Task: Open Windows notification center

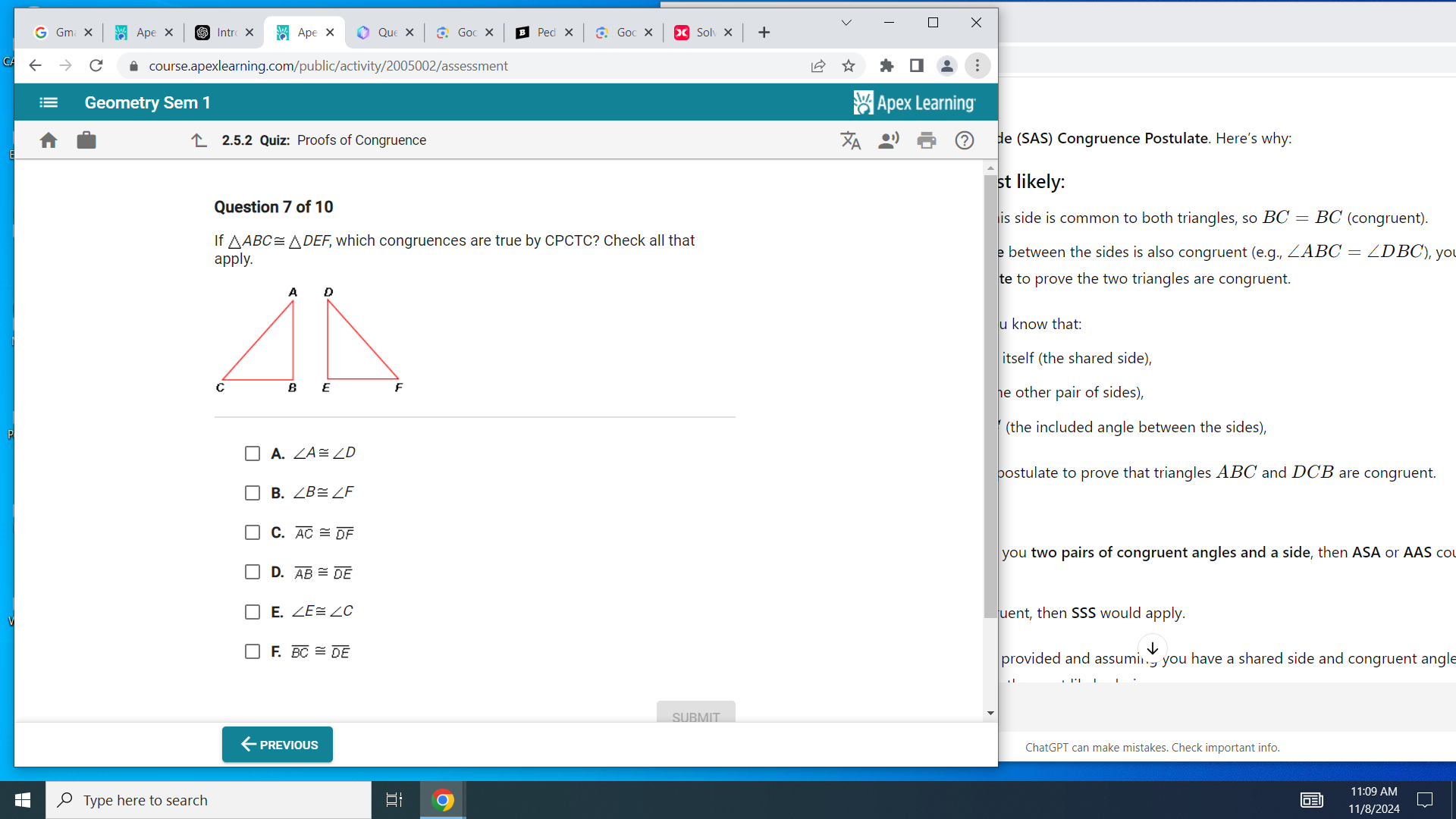Action: 1425,800
